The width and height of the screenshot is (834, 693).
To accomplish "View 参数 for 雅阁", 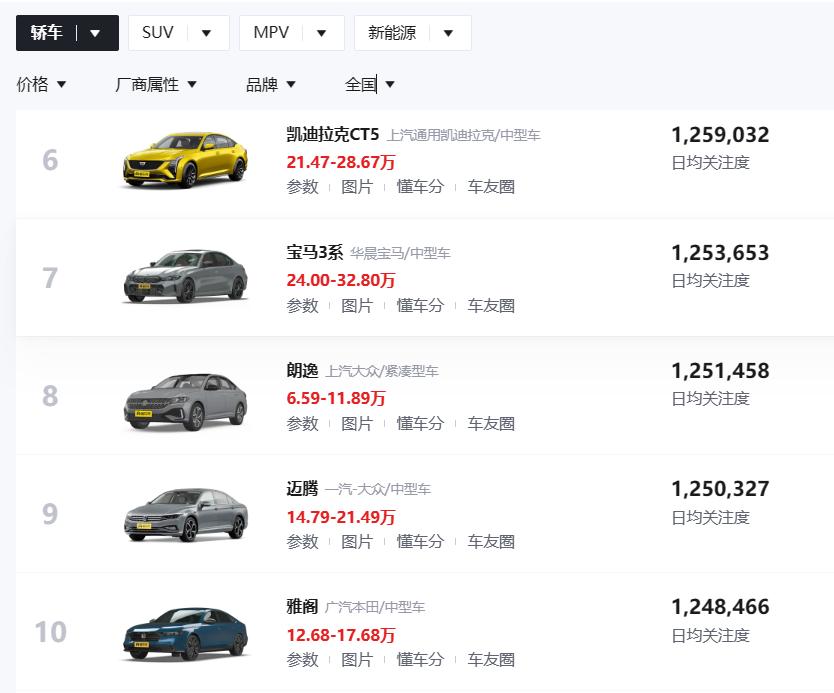I will click(302, 660).
